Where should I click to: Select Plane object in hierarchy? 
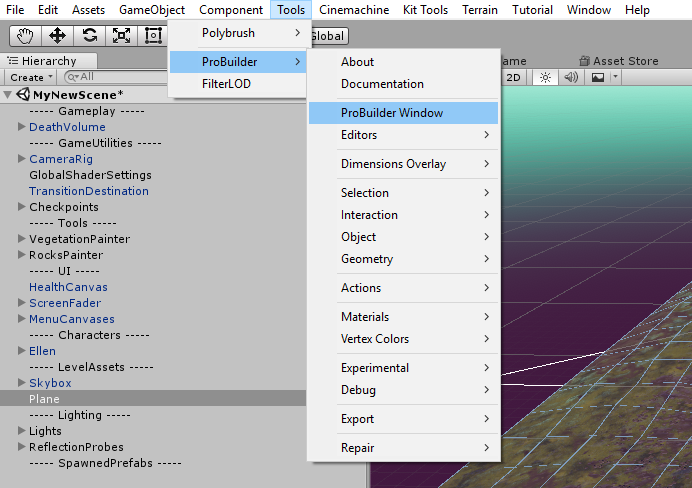45,399
